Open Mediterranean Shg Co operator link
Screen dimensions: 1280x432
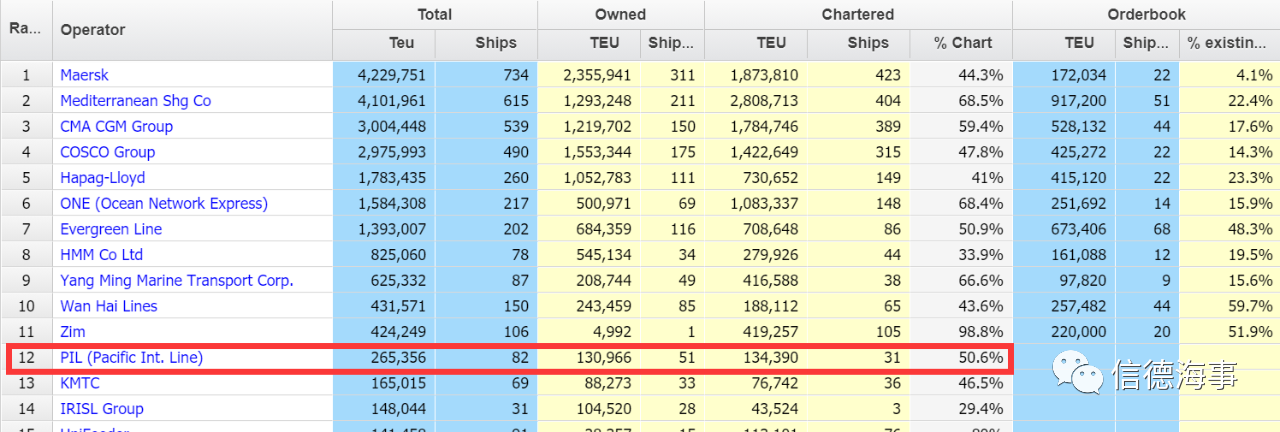coord(135,101)
